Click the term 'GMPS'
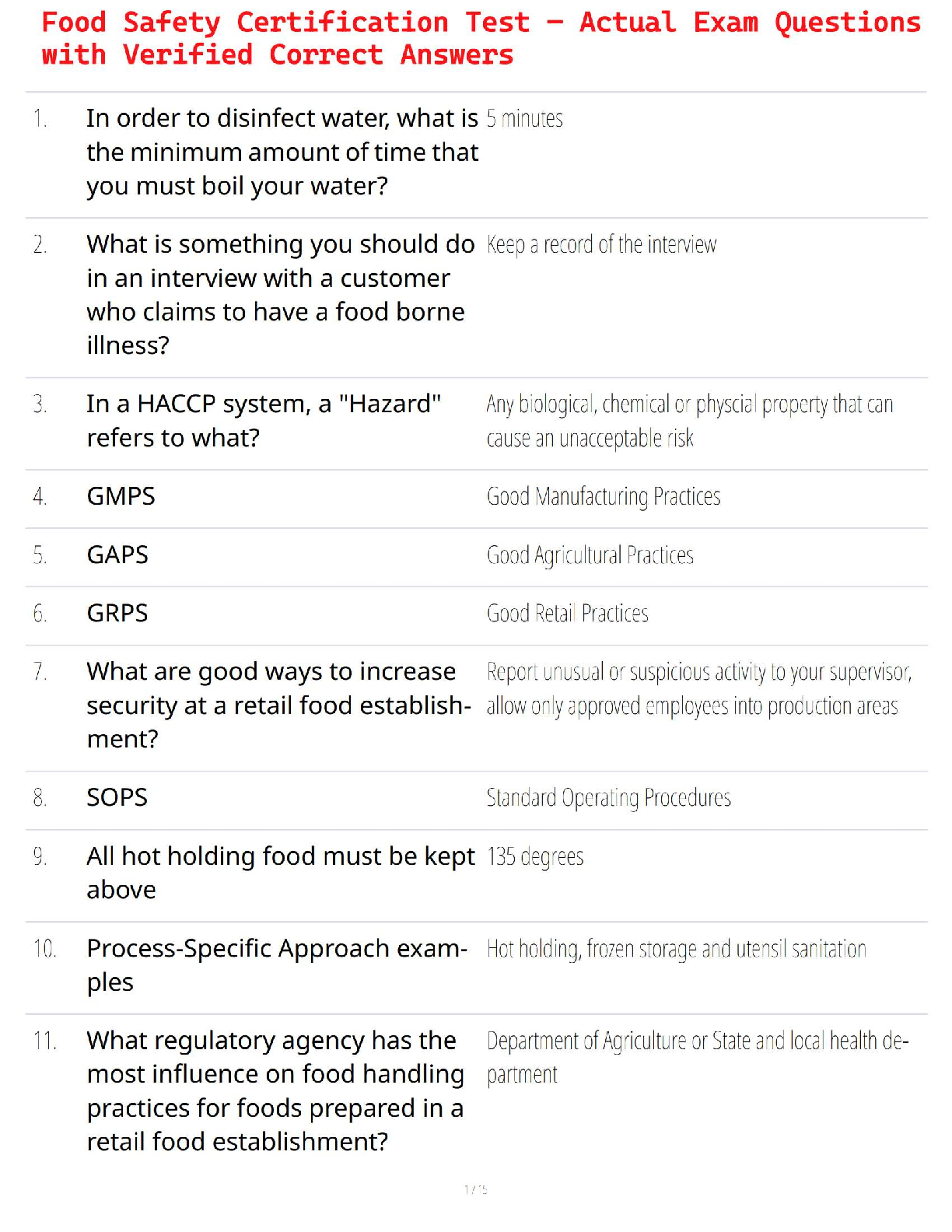Viewport: 952px width, 1232px height. [x=121, y=496]
